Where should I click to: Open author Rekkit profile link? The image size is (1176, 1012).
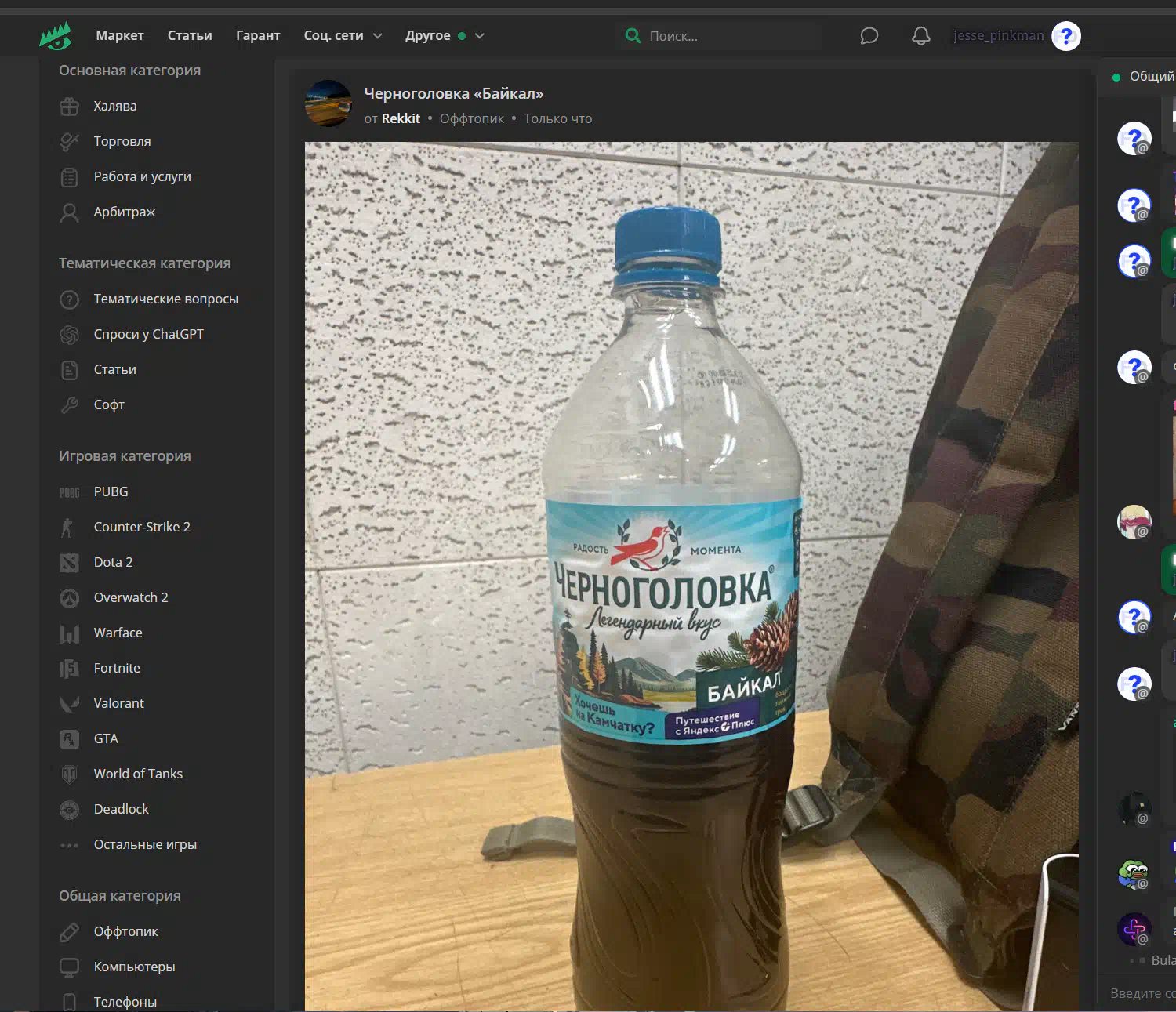(x=401, y=118)
